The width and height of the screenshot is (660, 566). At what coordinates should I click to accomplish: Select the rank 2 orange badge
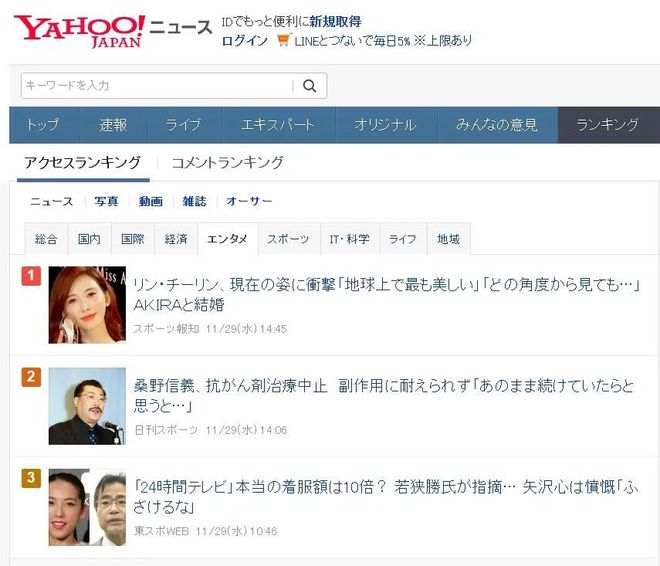pyautogui.click(x=31, y=377)
